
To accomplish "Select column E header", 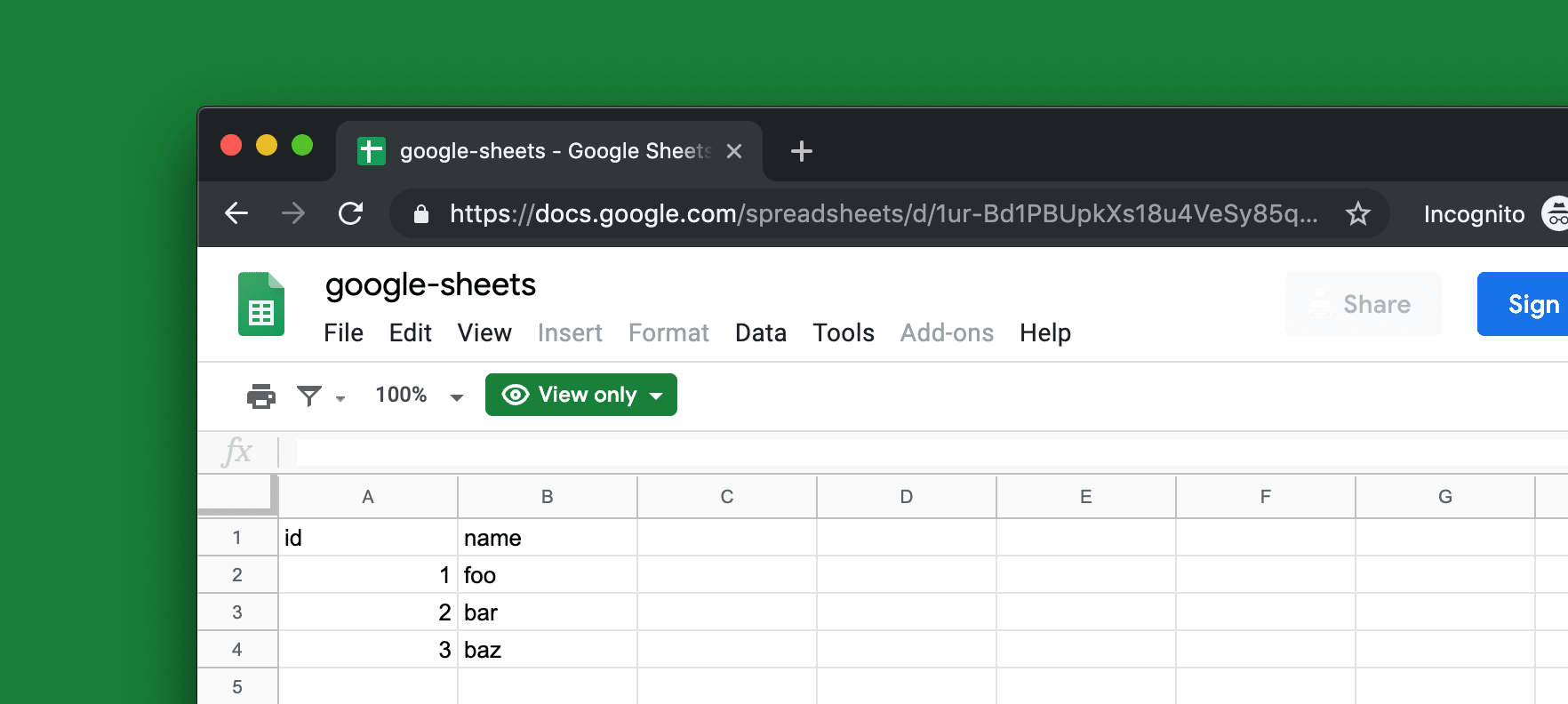I will (x=1086, y=497).
